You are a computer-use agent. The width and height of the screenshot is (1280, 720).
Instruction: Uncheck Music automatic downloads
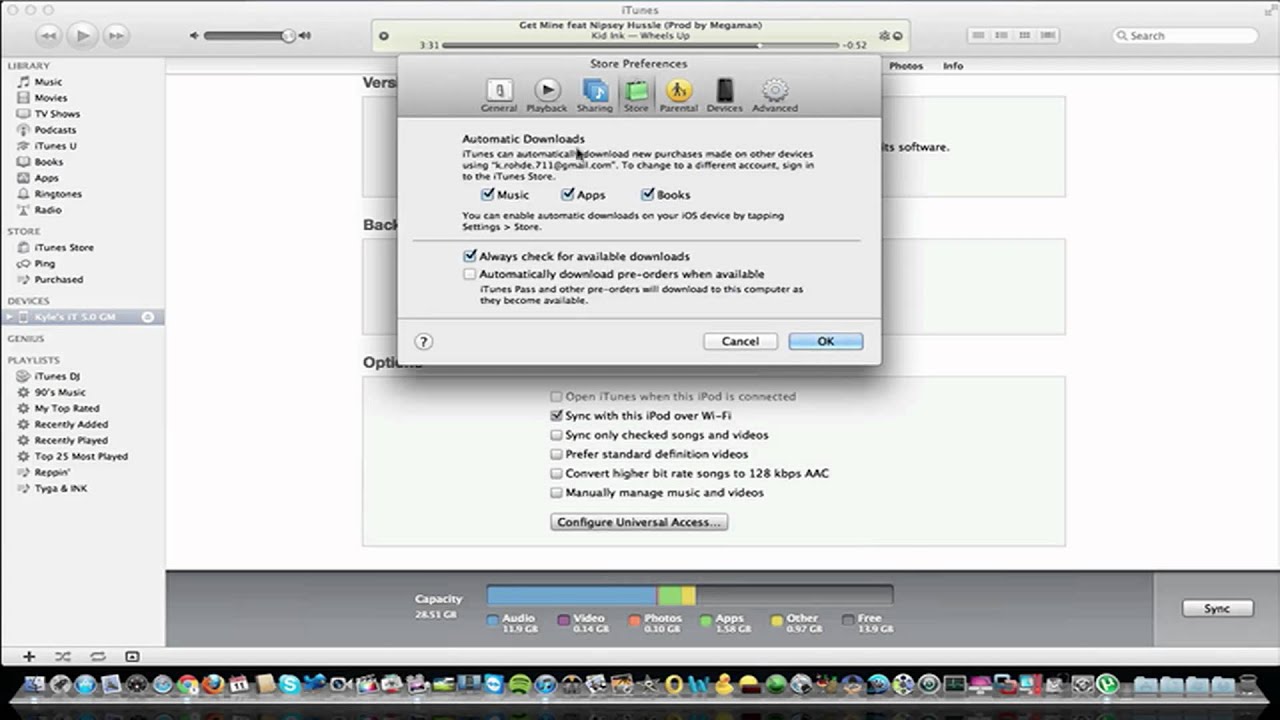point(488,195)
